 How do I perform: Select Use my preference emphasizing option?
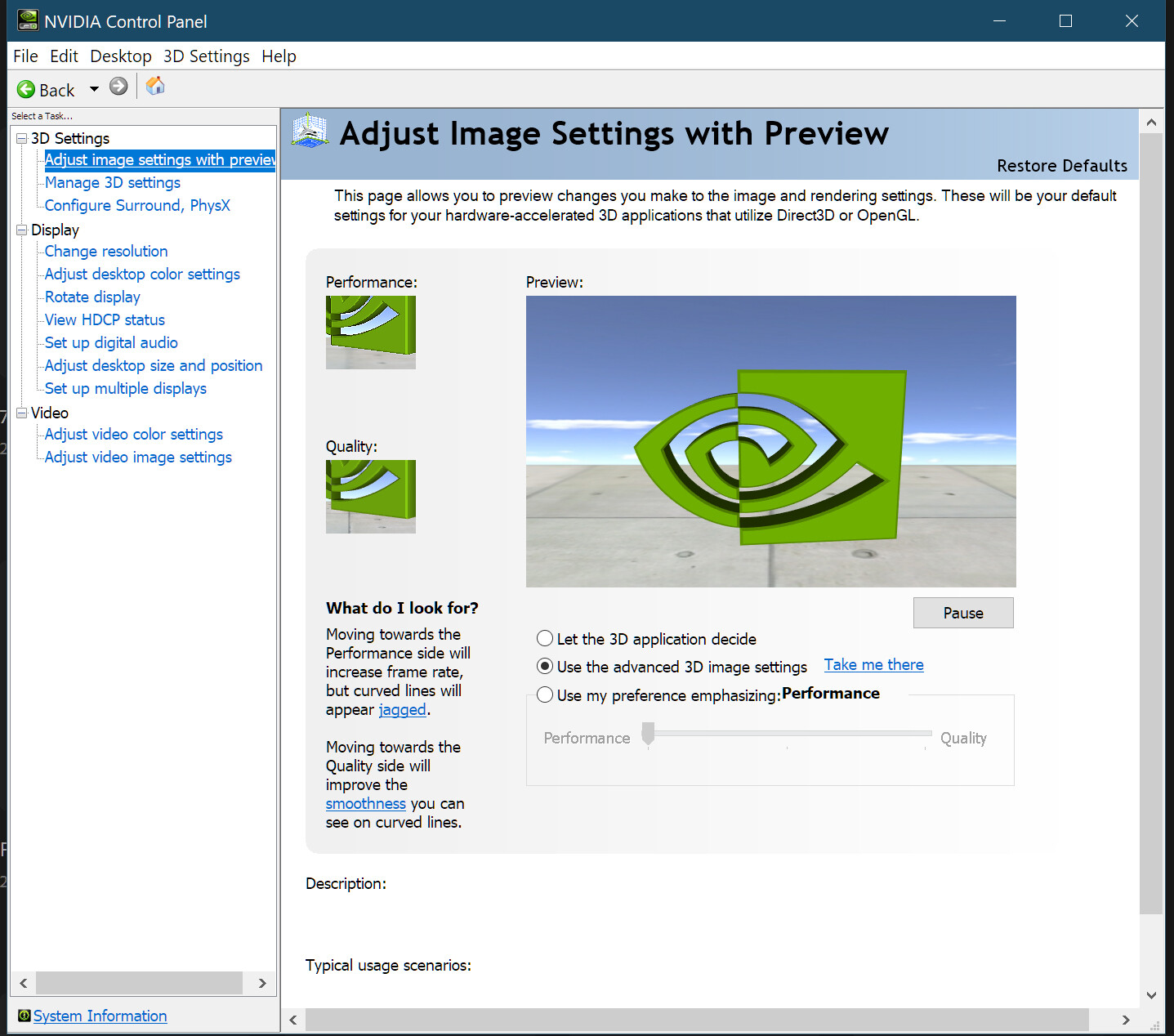pos(545,695)
